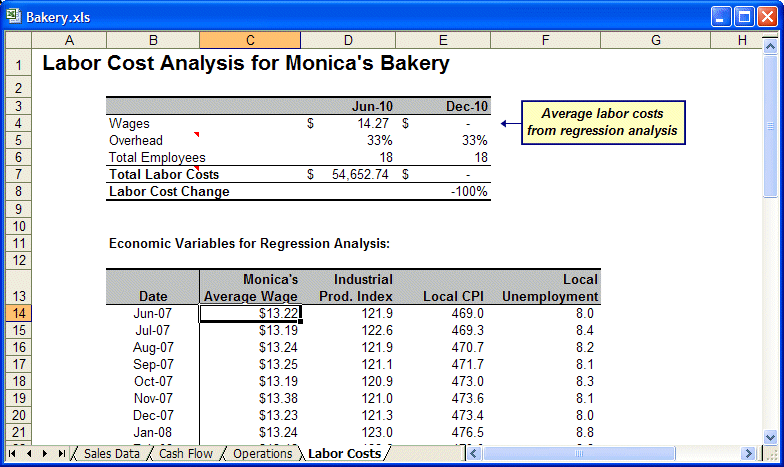The height and width of the screenshot is (467, 784).
Task: Click the 8.4 unemployment value
Action: (x=584, y=330)
